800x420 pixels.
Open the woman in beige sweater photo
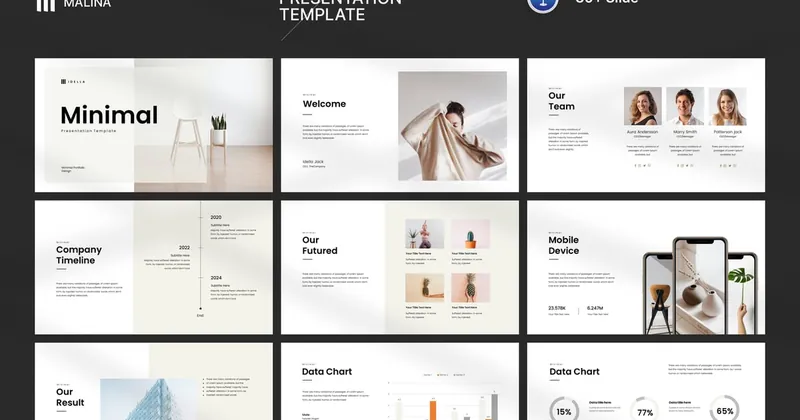coord(453,126)
